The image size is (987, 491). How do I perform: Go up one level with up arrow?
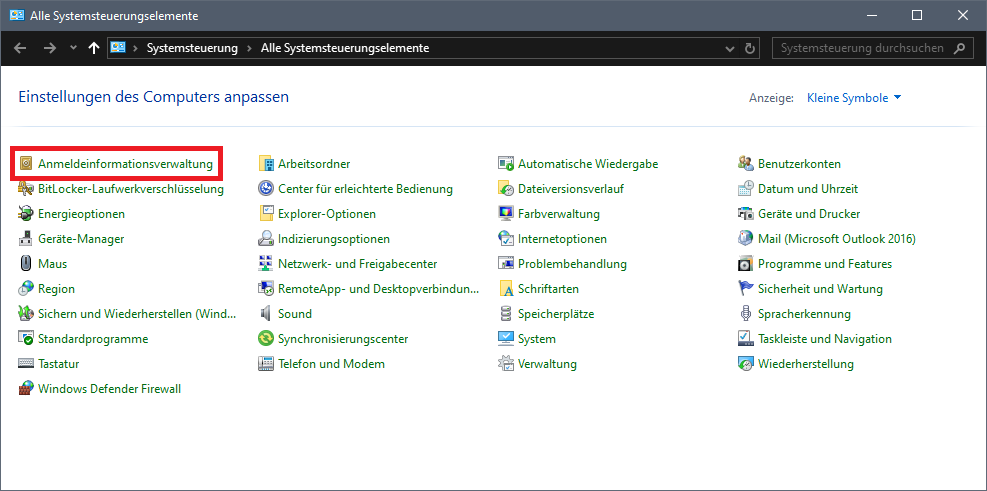(x=94, y=48)
